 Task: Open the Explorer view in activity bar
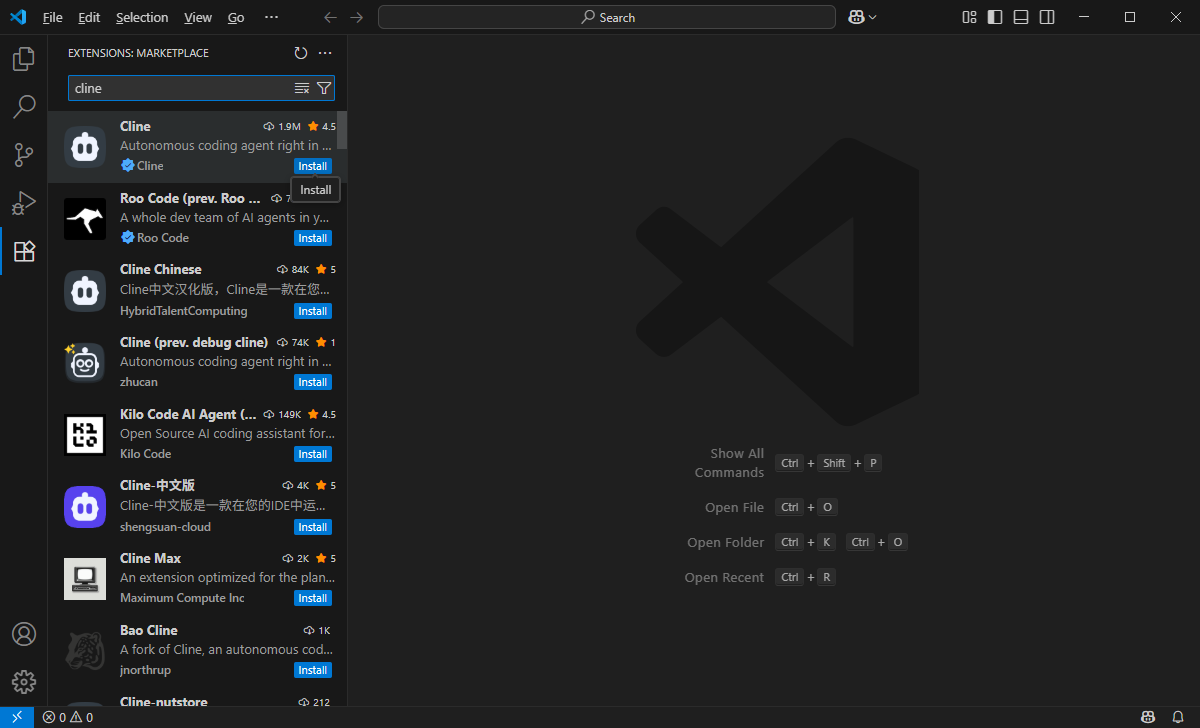coord(23,59)
